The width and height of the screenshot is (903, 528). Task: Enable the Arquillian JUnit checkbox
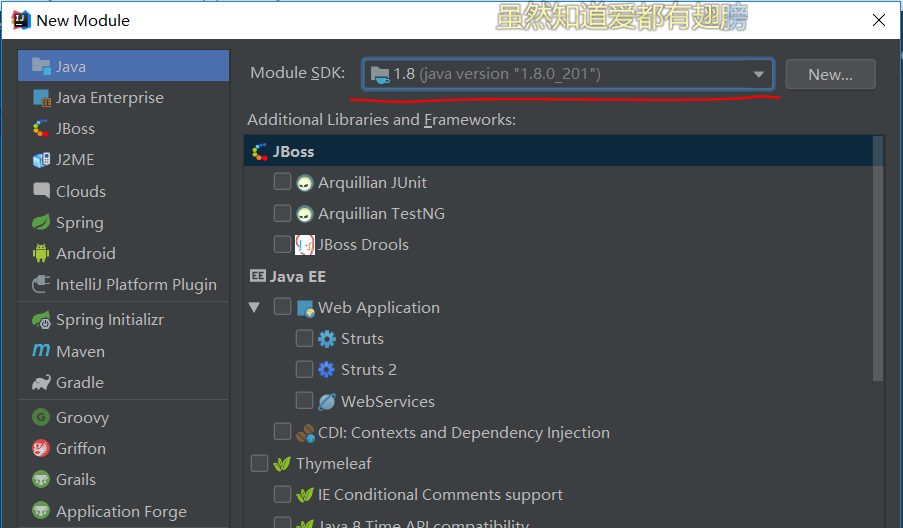point(282,181)
